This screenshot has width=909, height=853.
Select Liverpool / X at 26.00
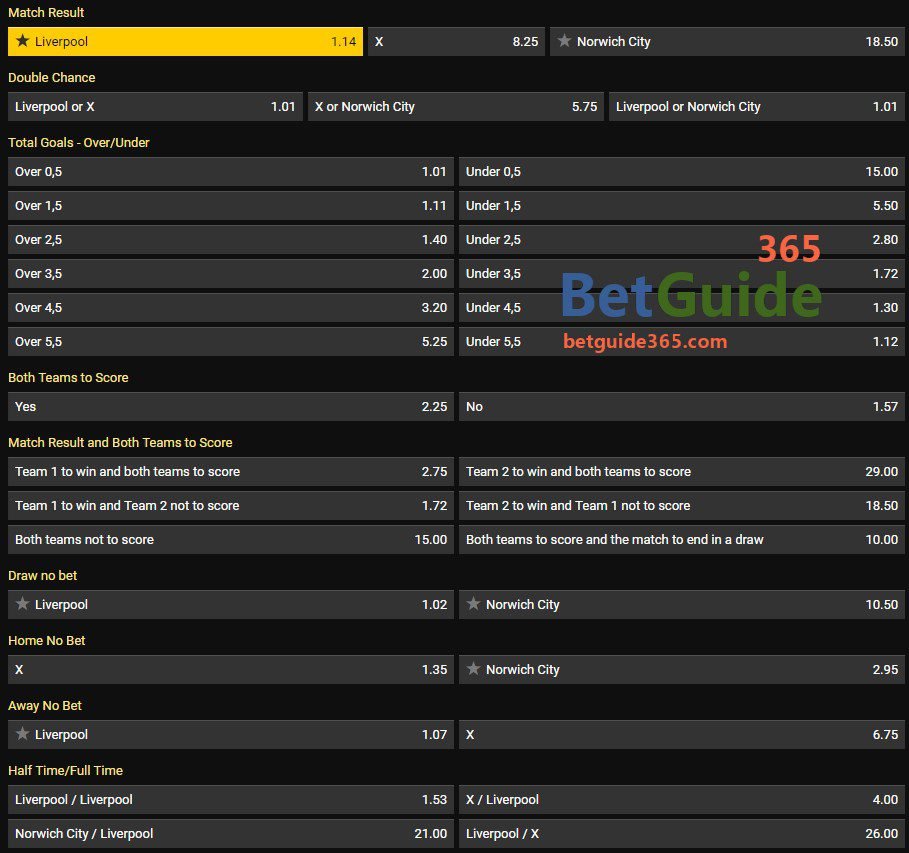(682, 834)
